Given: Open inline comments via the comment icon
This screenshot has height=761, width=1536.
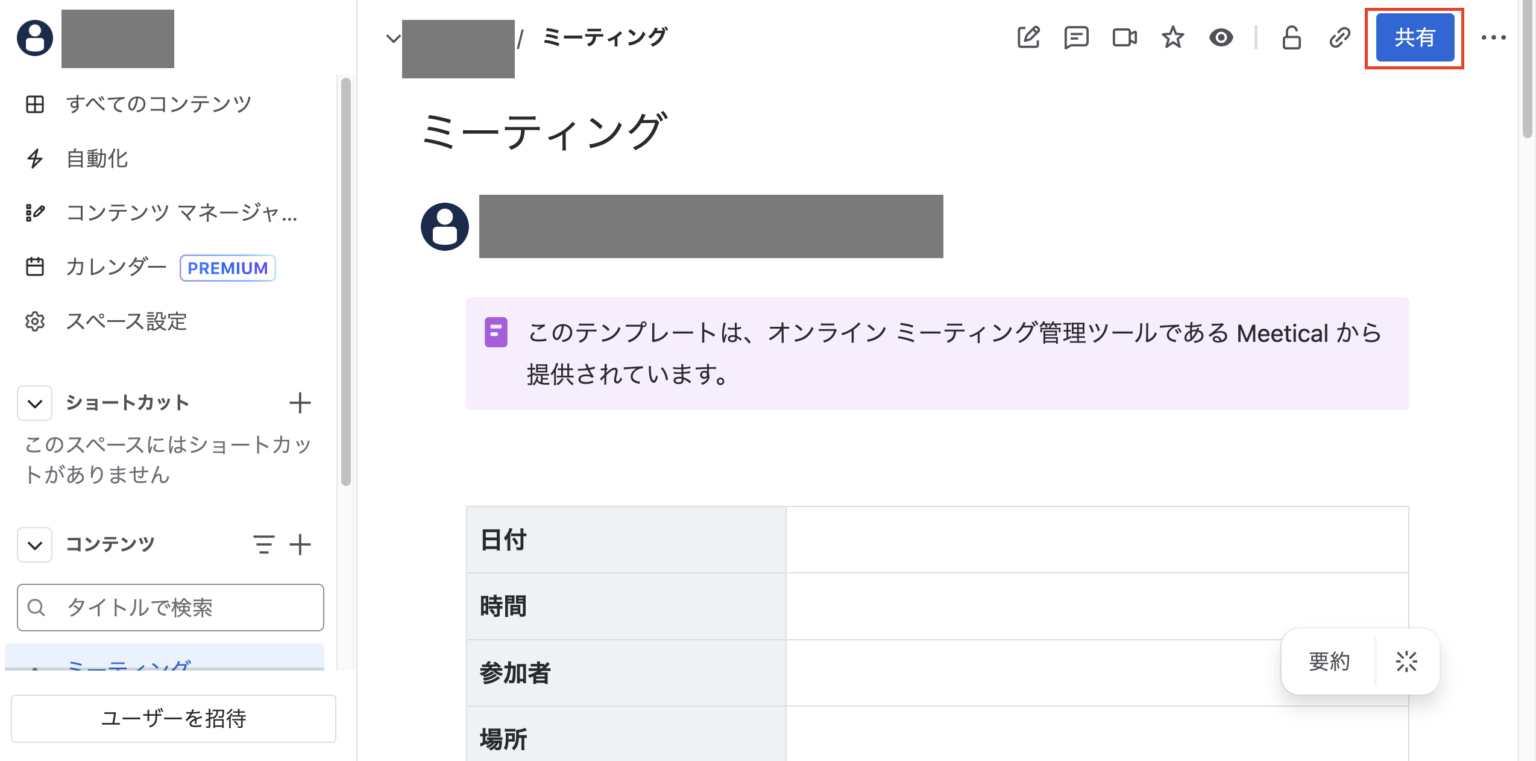Looking at the screenshot, I should click(x=1076, y=37).
